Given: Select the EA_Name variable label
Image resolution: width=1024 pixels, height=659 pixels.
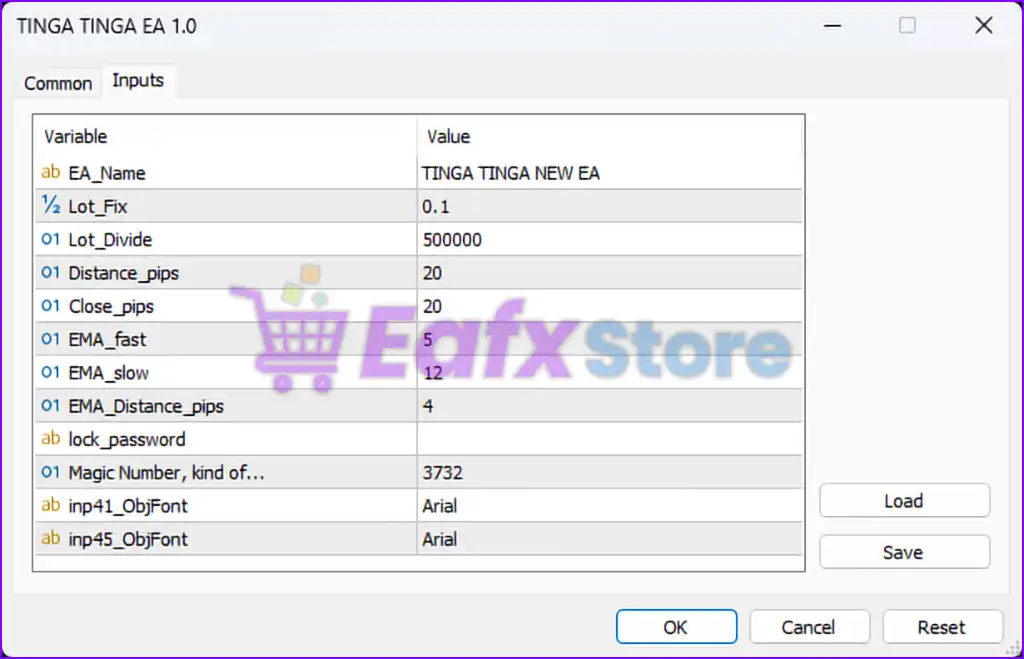Looking at the screenshot, I should 107,173.
